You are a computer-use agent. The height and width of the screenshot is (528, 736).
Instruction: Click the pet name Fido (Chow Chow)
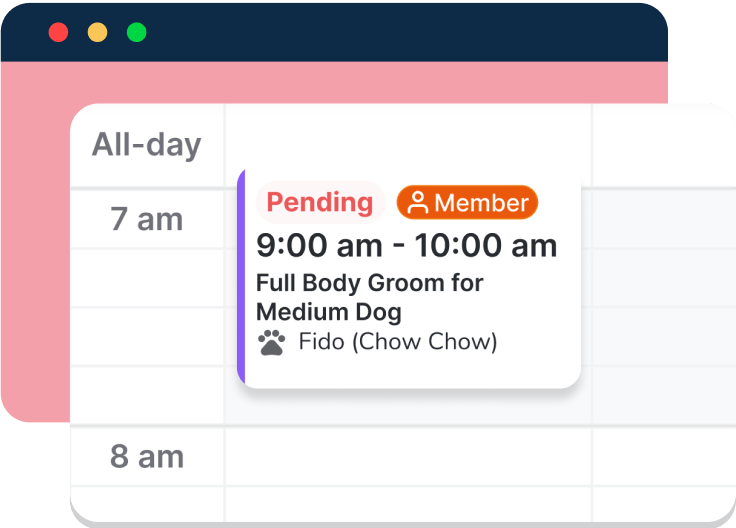(397, 342)
